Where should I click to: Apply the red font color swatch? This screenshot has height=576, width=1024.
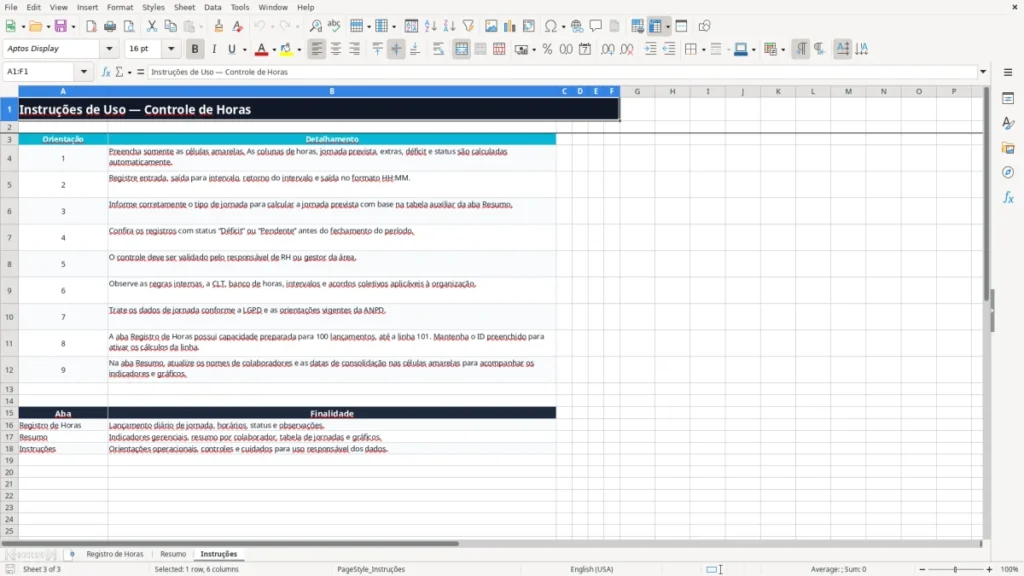(x=261, y=49)
